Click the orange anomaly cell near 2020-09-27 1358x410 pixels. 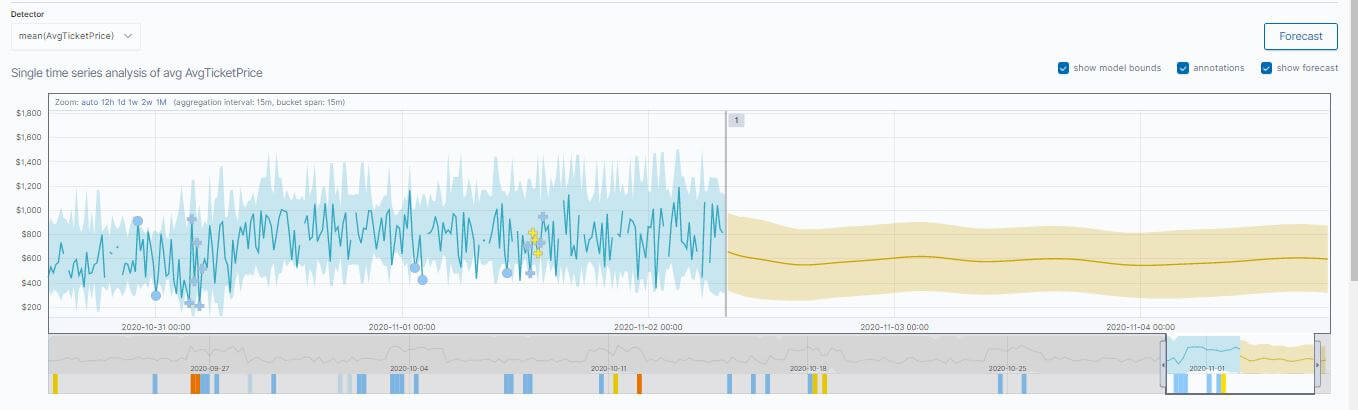(194, 383)
